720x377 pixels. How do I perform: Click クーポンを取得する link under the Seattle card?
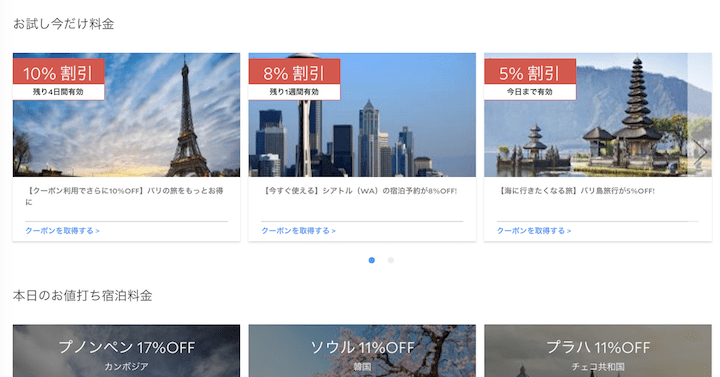pyautogui.click(x=298, y=231)
